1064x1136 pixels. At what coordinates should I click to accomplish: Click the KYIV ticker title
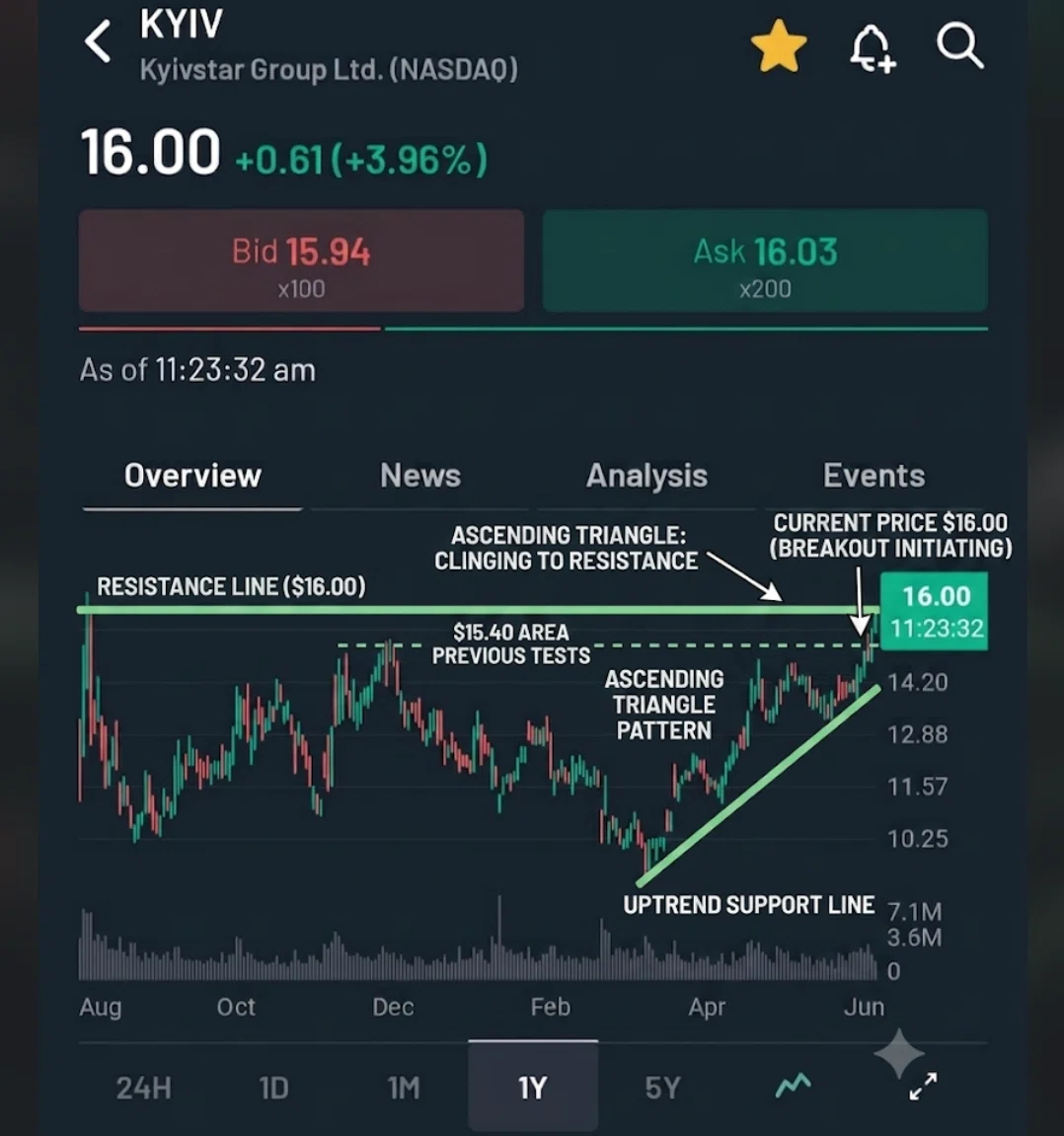[x=181, y=24]
